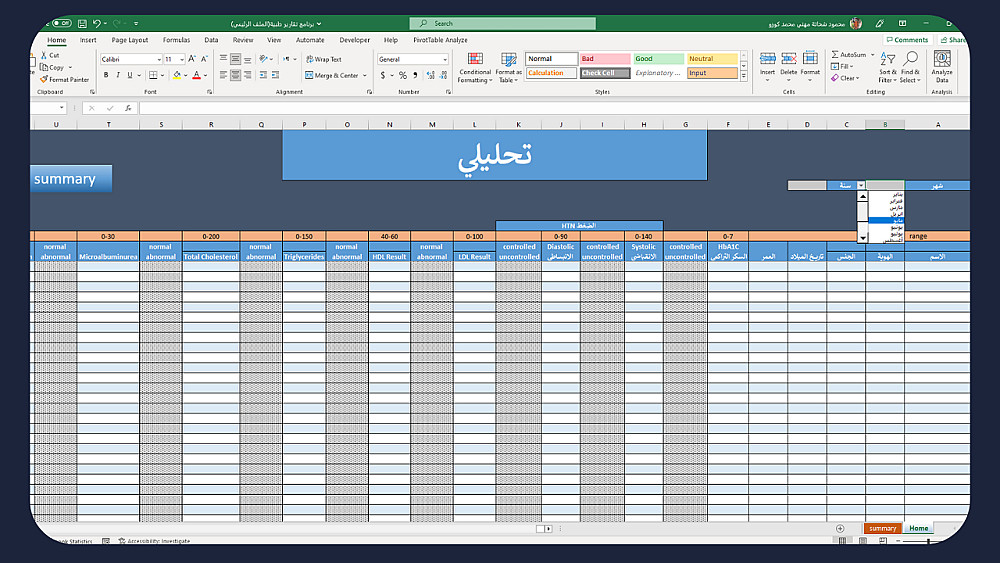Click the Borders icon
This screenshot has height=563, width=1000.
[x=153, y=75]
